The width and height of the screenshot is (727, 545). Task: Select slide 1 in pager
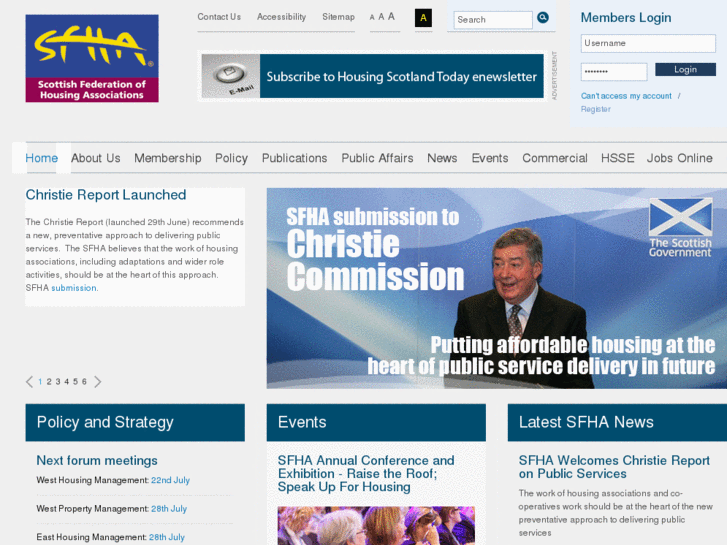click(40, 382)
